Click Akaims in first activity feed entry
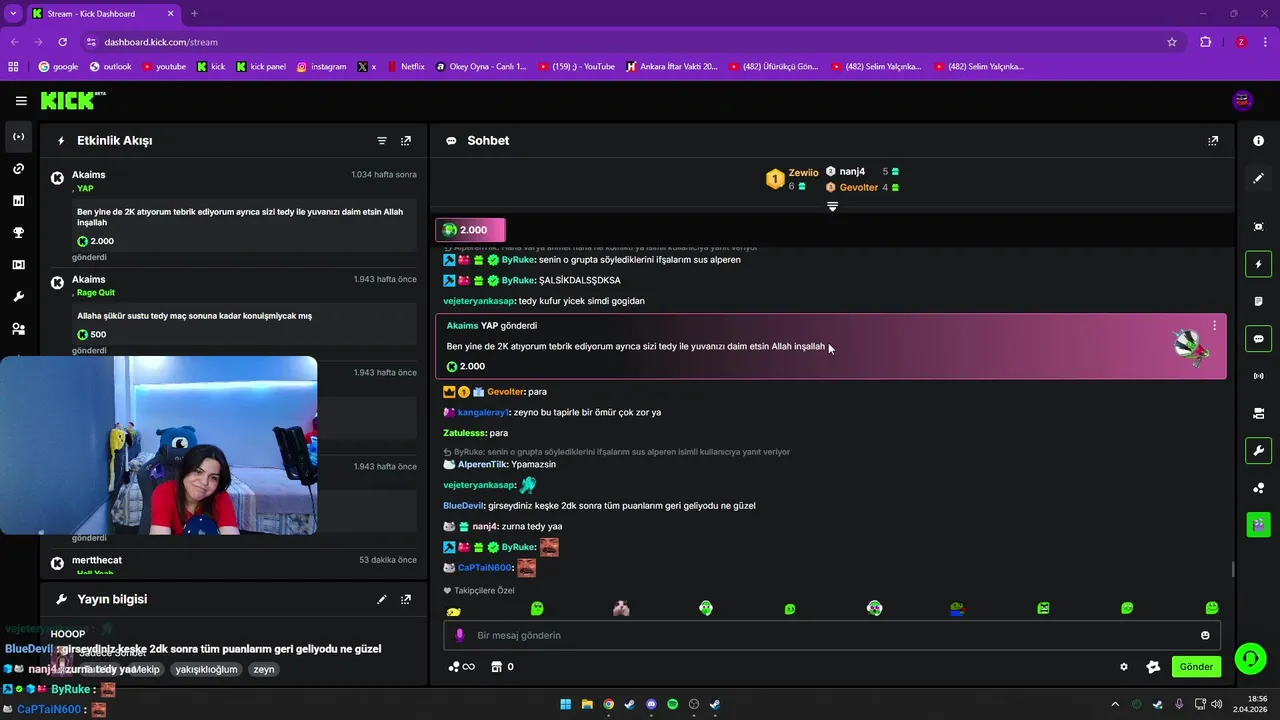The height and width of the screenshot is (720, 1280). click(x=89, y=175)
